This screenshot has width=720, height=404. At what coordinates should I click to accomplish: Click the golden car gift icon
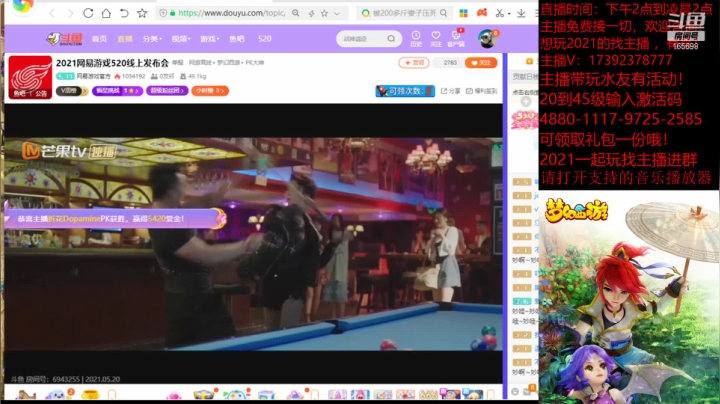point(204,394)
